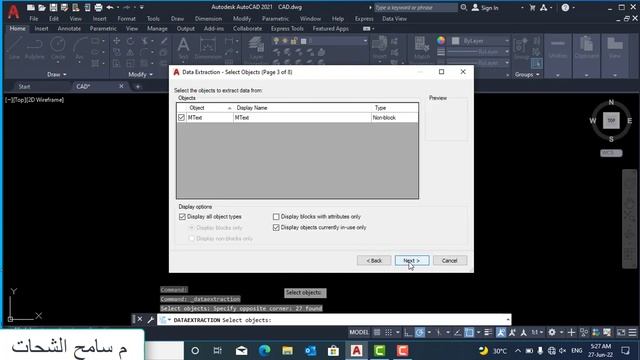The image size is (640, 360).
Task: Open Quick Access Toolbar customize dropdown
Action: [142, 7]
